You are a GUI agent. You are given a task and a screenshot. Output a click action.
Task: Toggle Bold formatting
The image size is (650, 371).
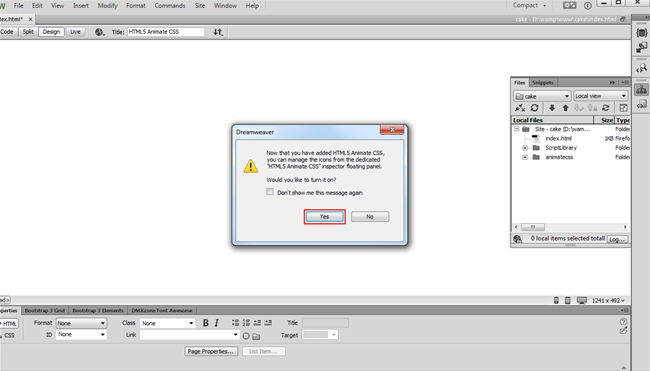tap(205, 323)
